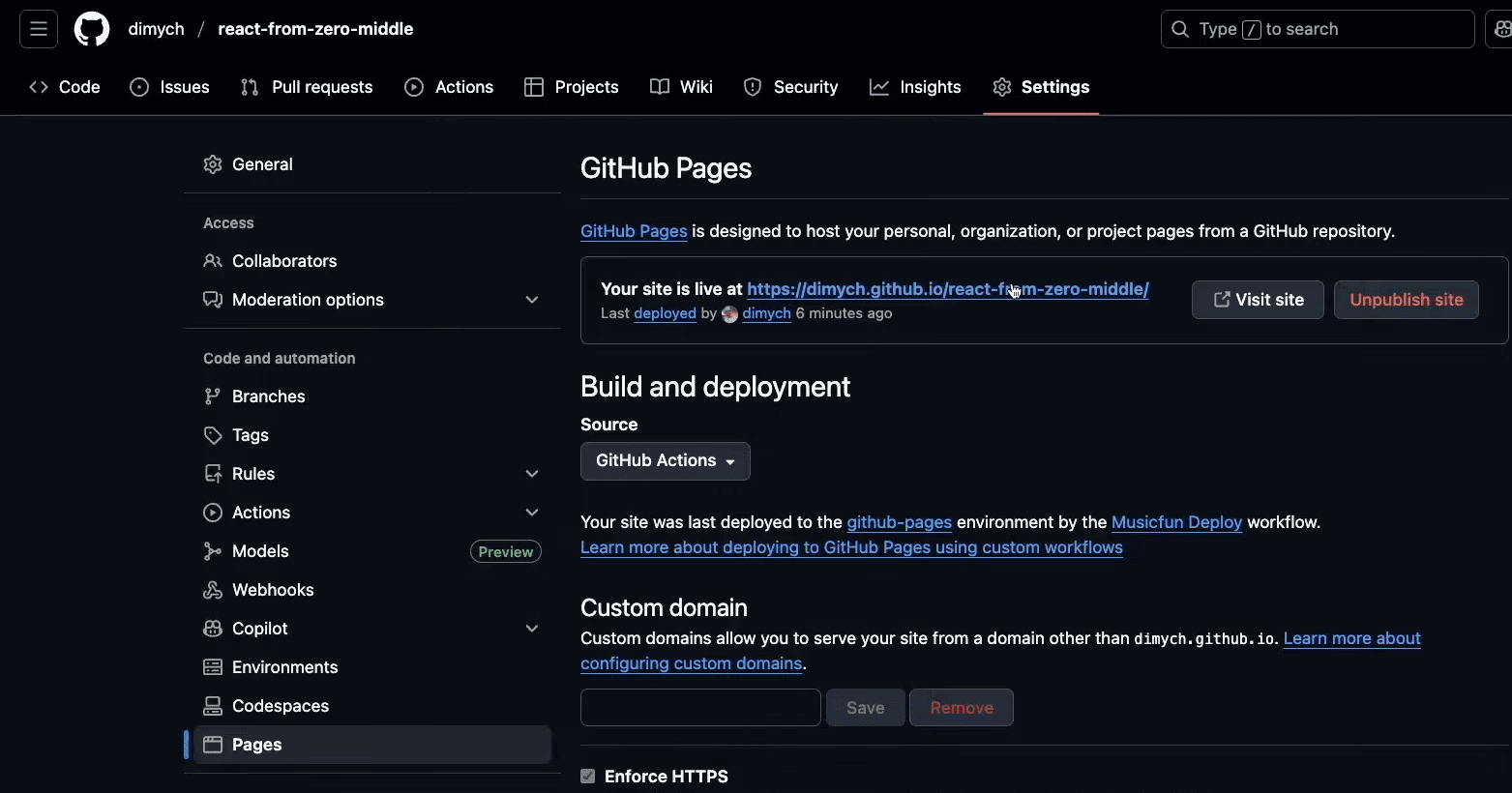Open the hamburger navigation menu
1512x793 pixels.
tap(39, 29)
